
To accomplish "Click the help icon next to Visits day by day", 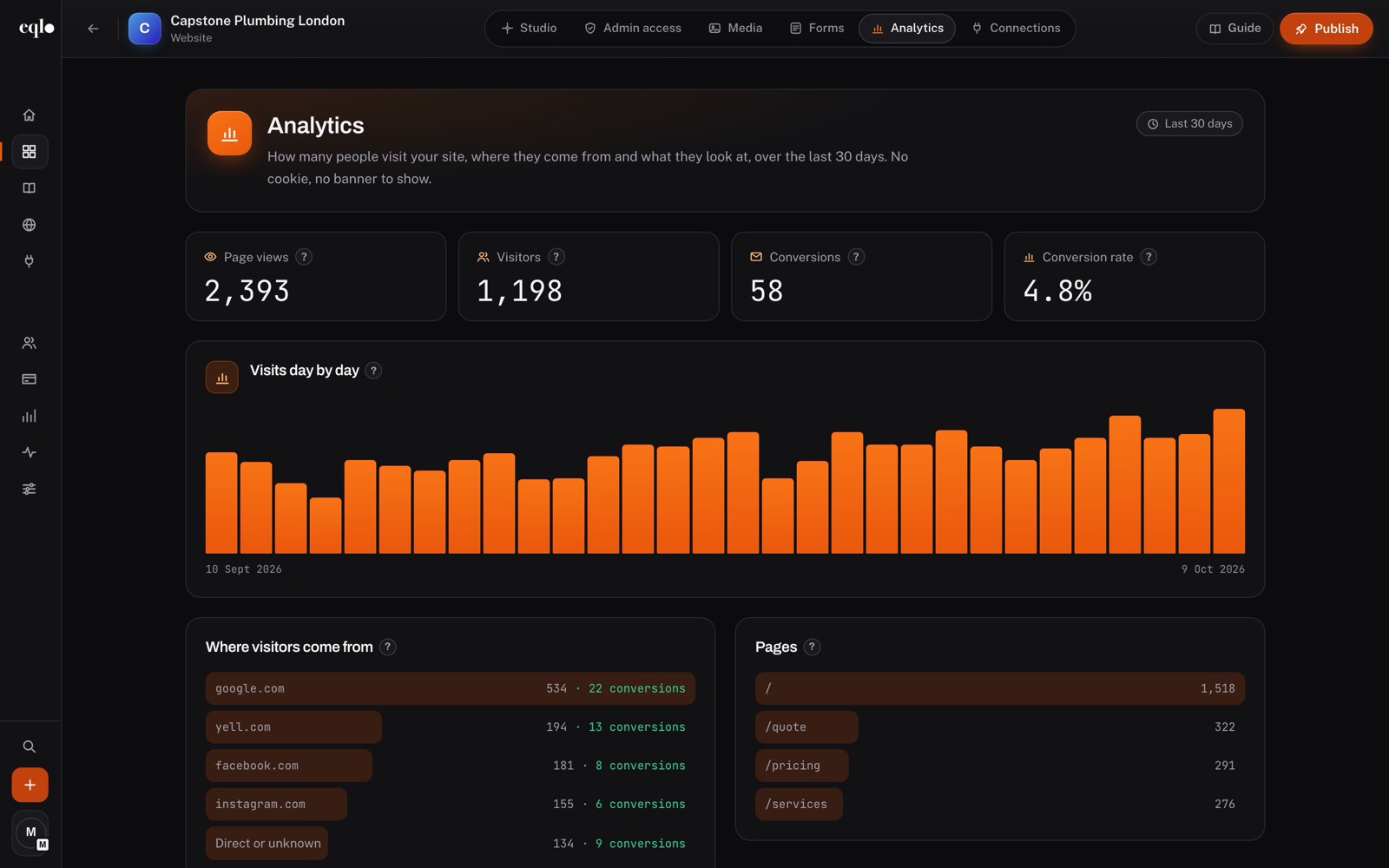I will click(x=373, y=371).
